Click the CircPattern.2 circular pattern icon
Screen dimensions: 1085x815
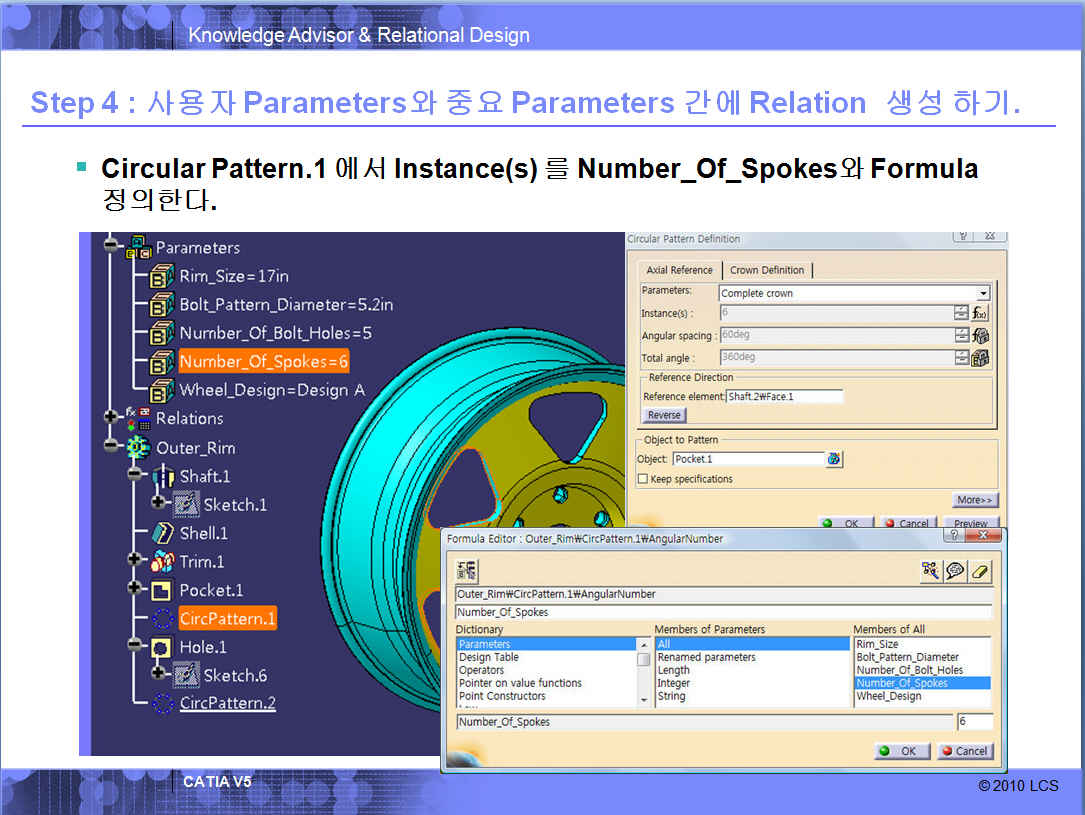[x=162, y=704]
